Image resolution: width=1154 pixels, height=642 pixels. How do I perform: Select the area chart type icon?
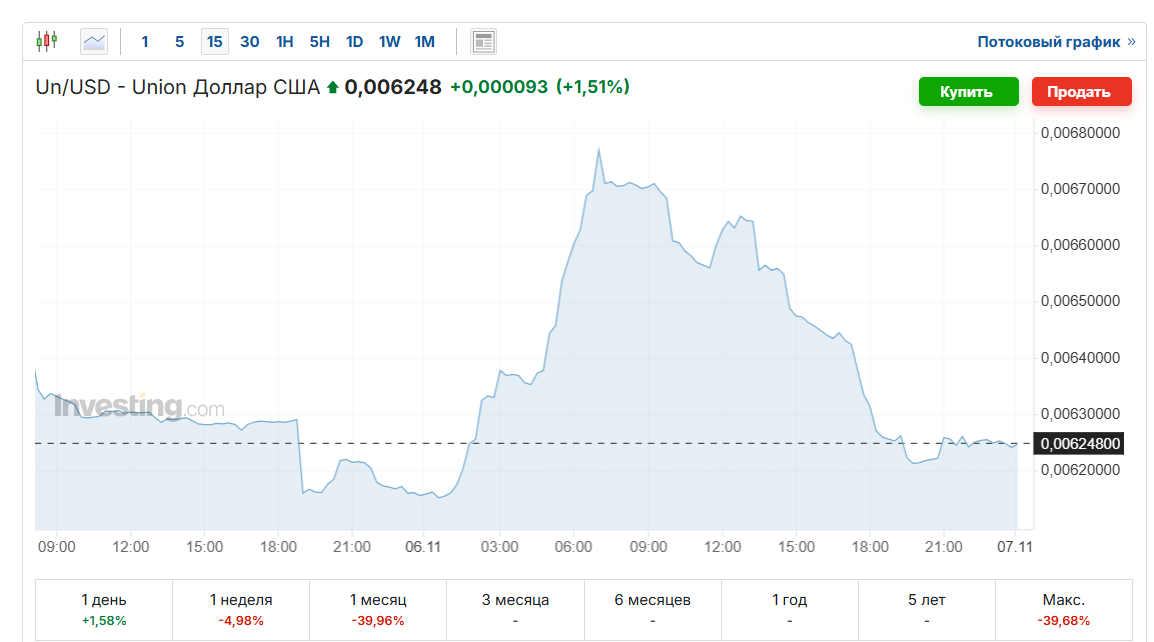click(x=94, y=41)
